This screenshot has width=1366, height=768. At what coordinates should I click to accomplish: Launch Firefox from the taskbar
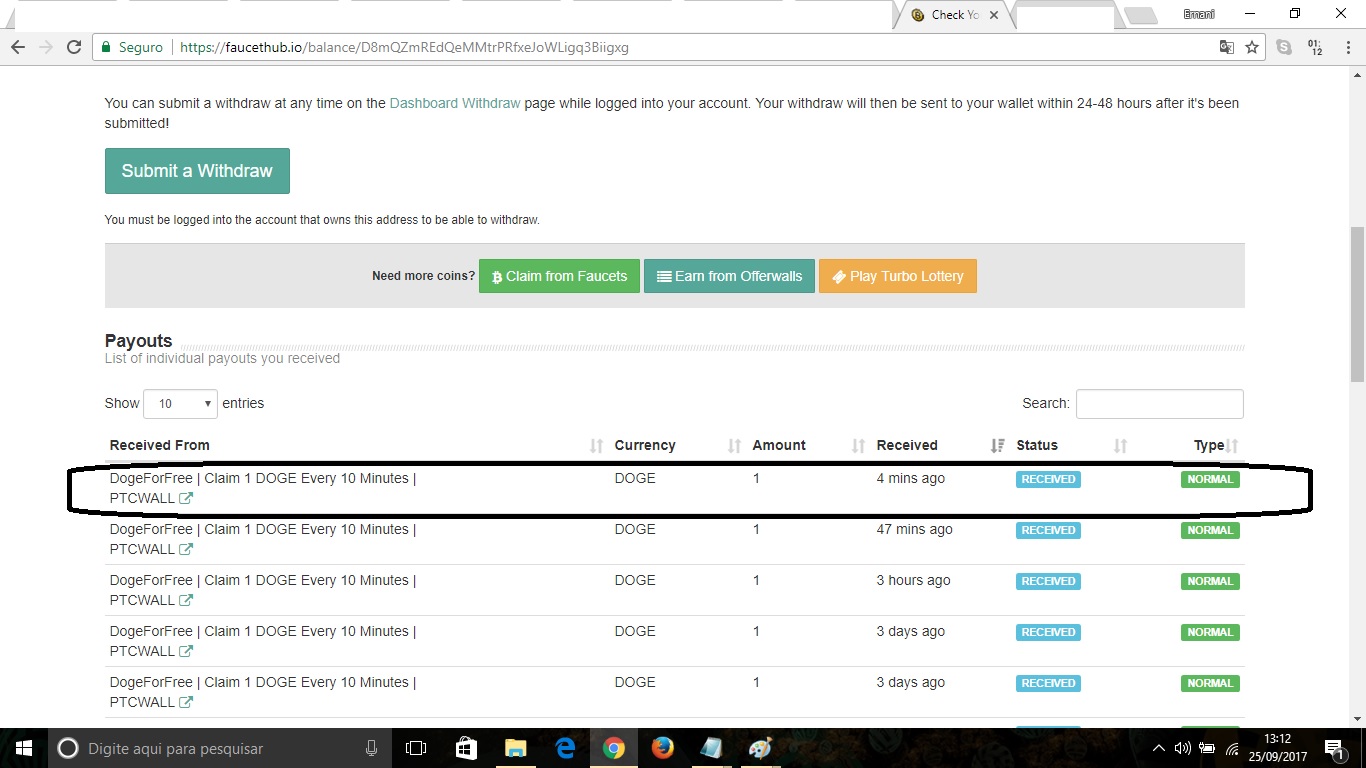[x=662, y=748]
